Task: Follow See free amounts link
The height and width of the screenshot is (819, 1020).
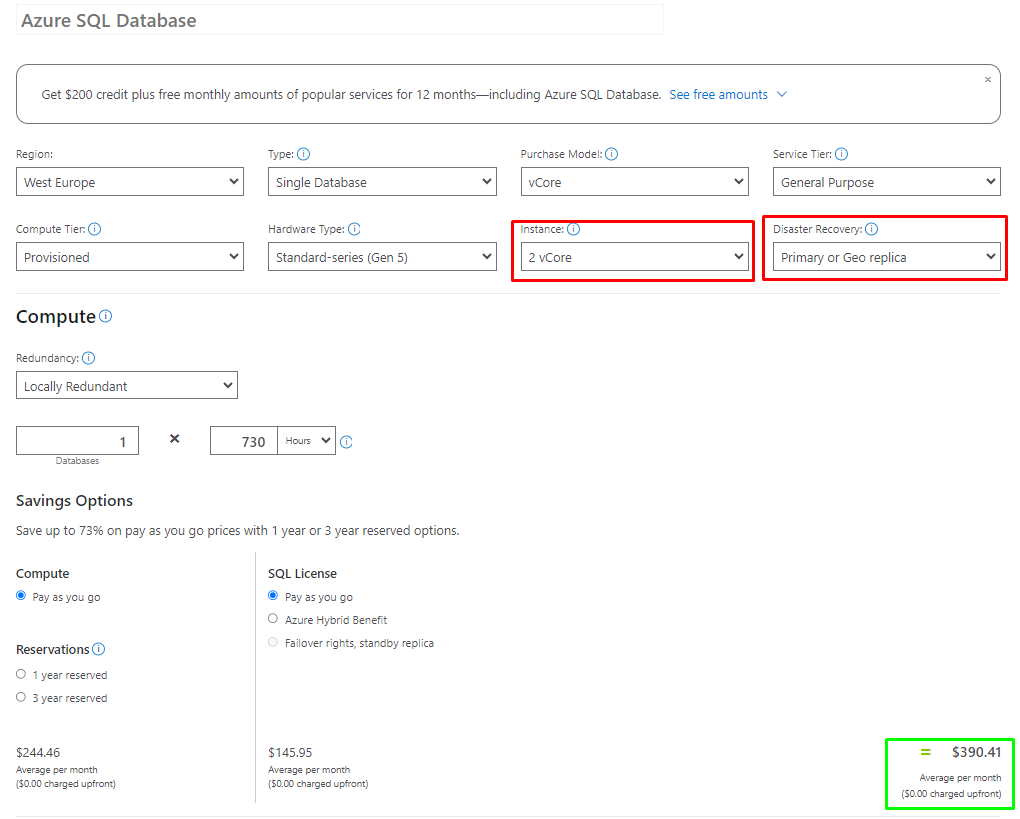Action: [718, 94]
